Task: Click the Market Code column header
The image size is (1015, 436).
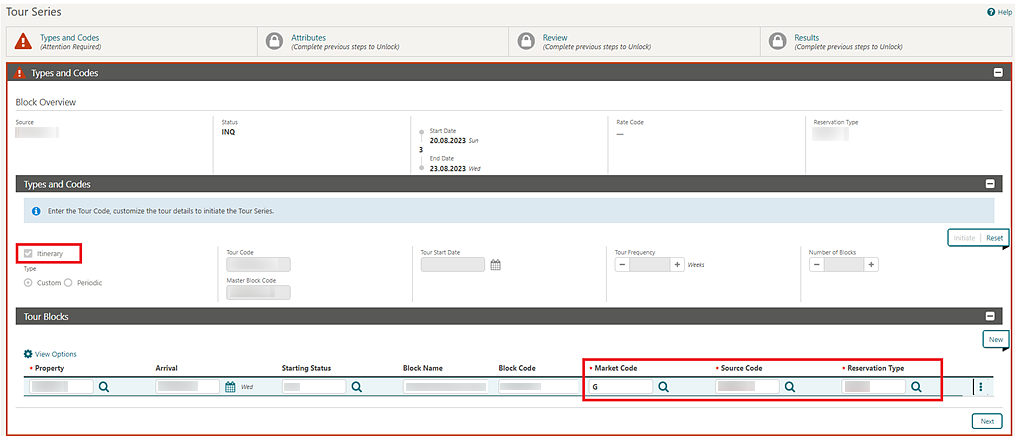Action: pos(616,368)
